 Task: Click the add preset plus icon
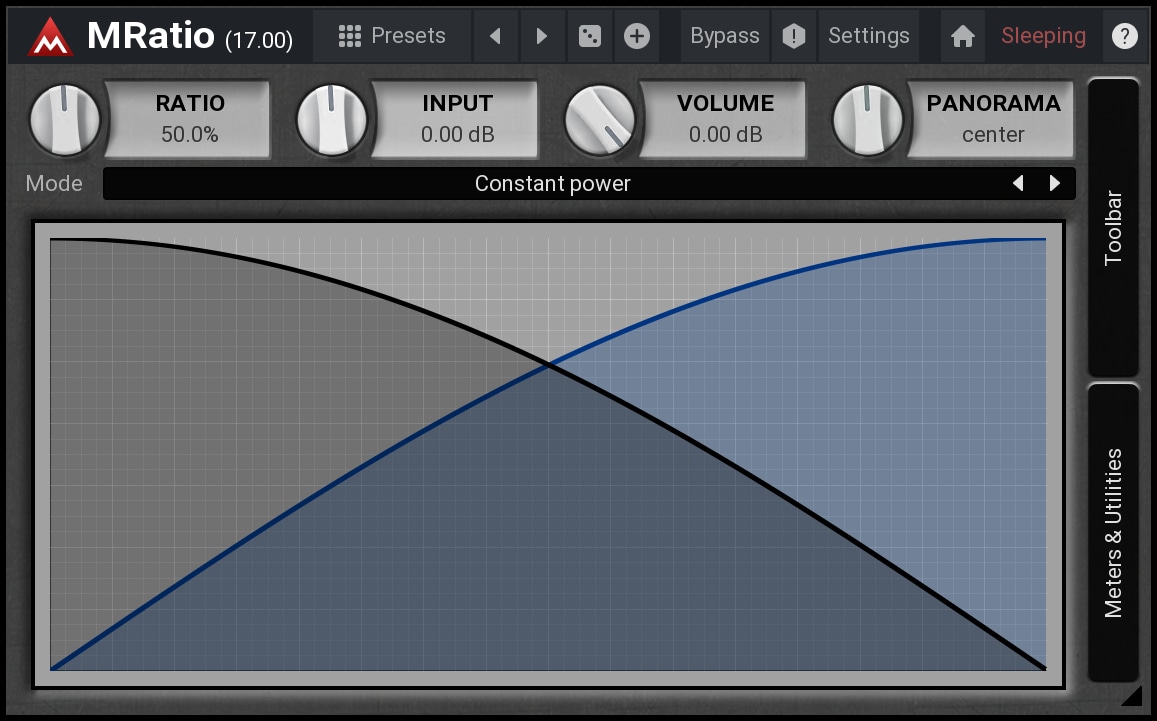click(x=637, y=37)
